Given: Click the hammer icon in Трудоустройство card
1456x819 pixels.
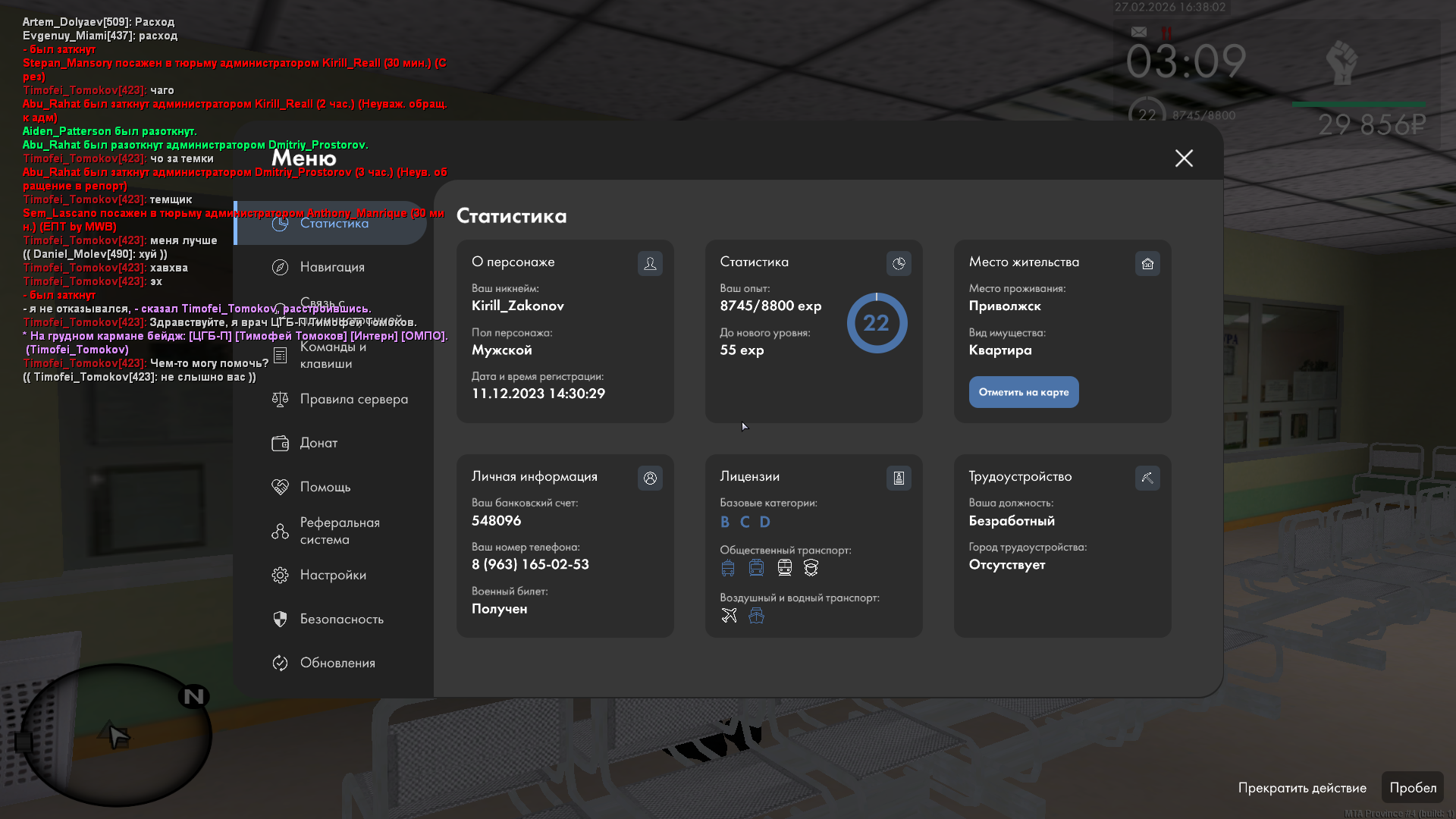Looking at the screenshot, I should click(x=1147, y=478).
